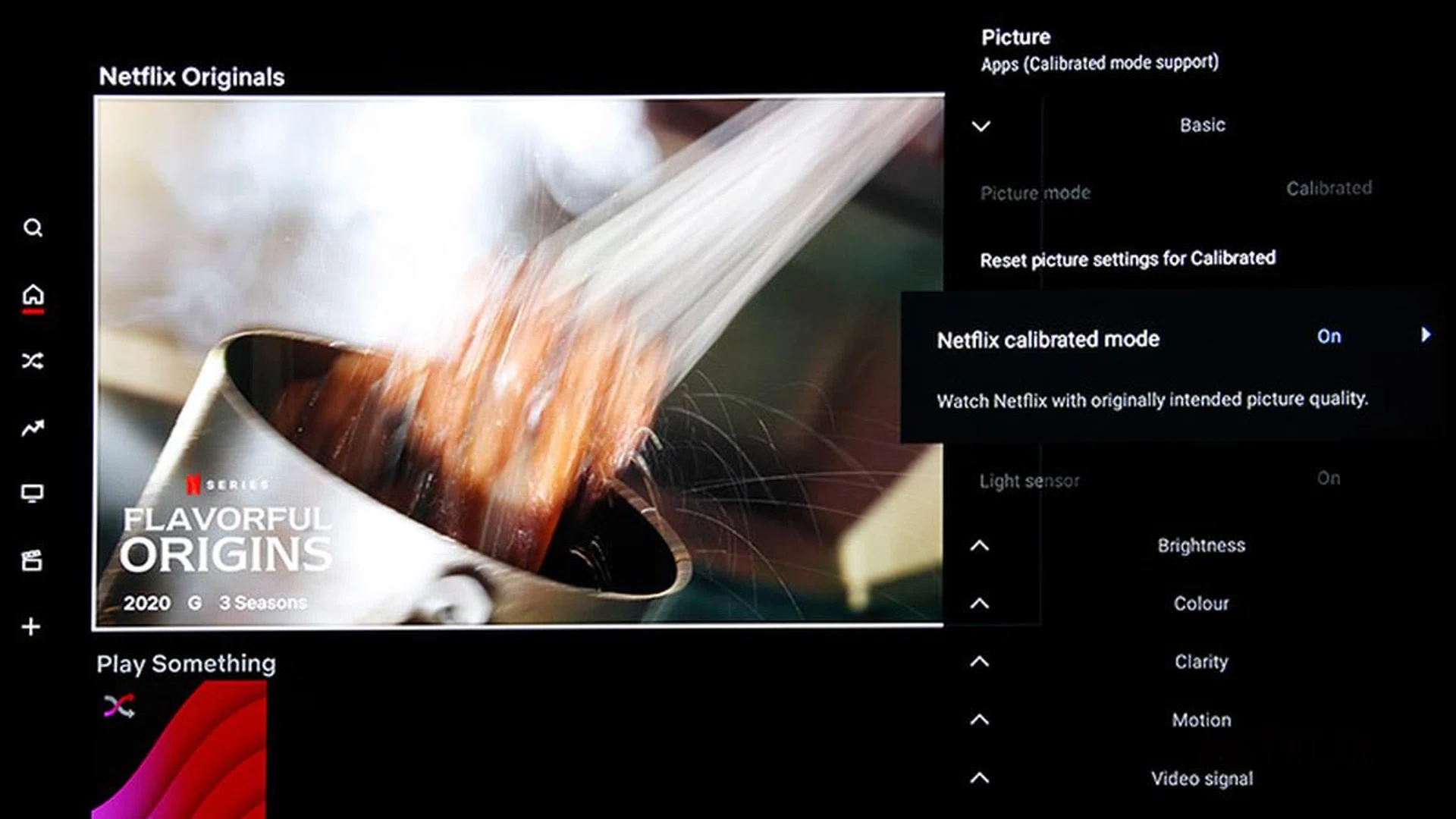Open the Search icon in the sidebar

[x=32, y=227]
